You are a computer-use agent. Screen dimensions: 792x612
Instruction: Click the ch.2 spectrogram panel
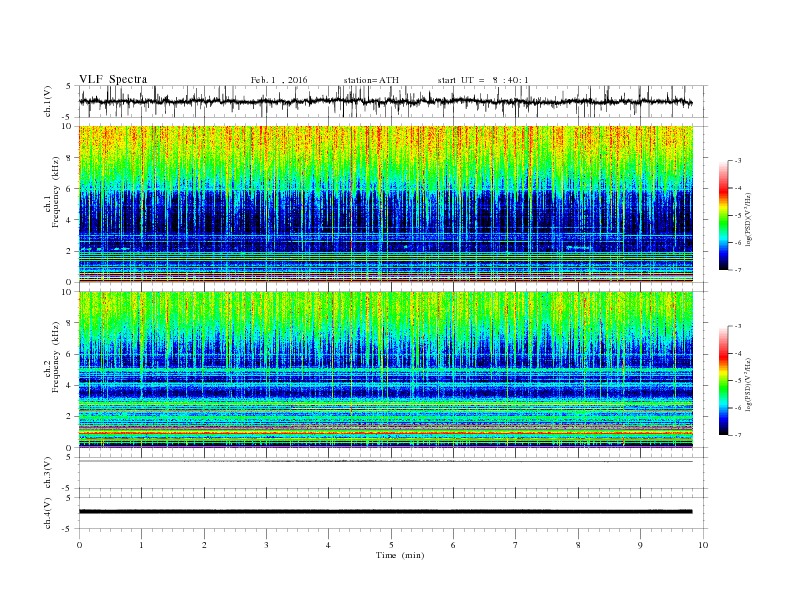coord(386,370)
